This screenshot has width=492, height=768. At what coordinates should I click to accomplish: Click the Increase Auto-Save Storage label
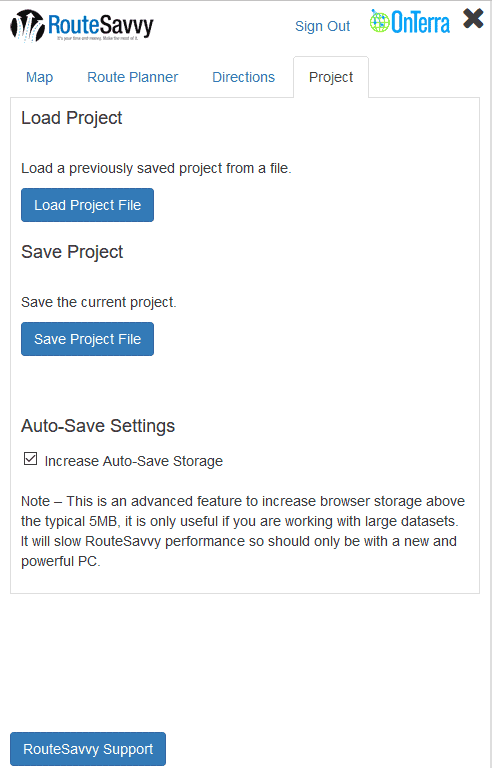(133, 461)
